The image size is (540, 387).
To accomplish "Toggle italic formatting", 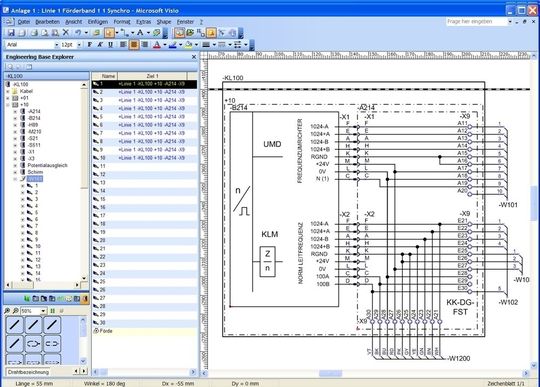I will pyautogui.click(x=100, y=44).
